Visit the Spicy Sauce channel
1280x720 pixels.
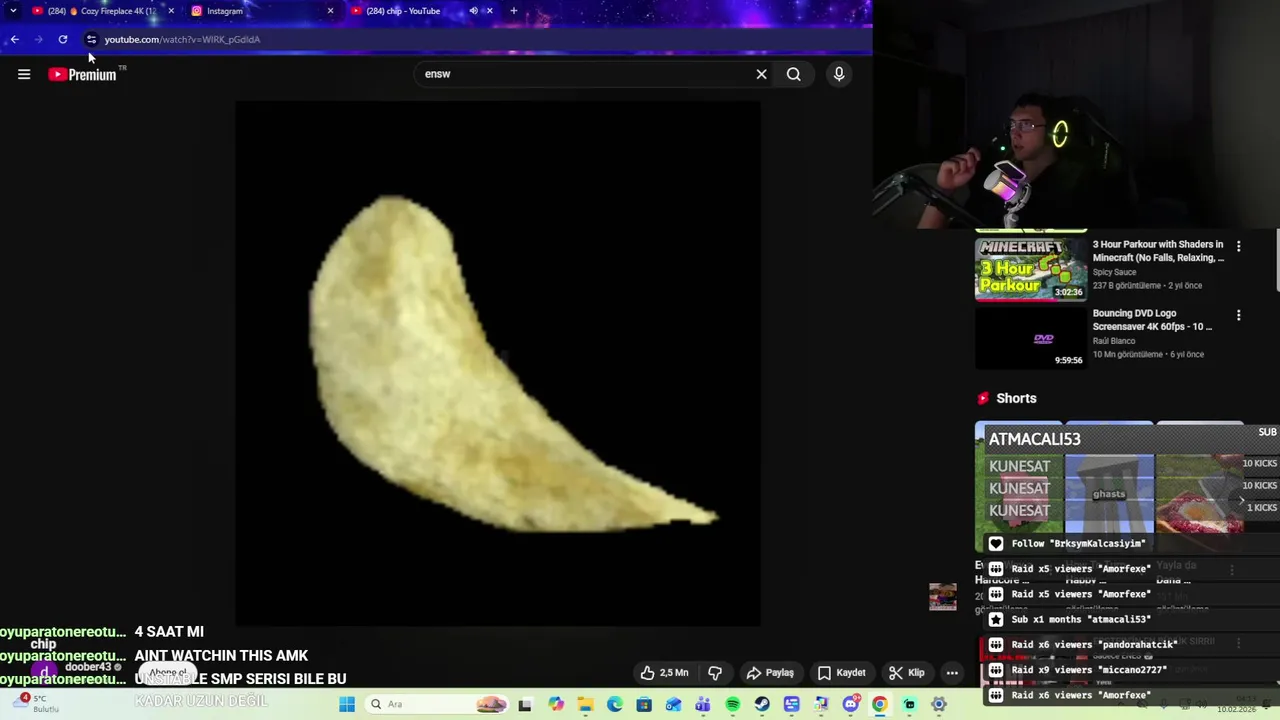pyautogui.click(x=1114, y=272)
